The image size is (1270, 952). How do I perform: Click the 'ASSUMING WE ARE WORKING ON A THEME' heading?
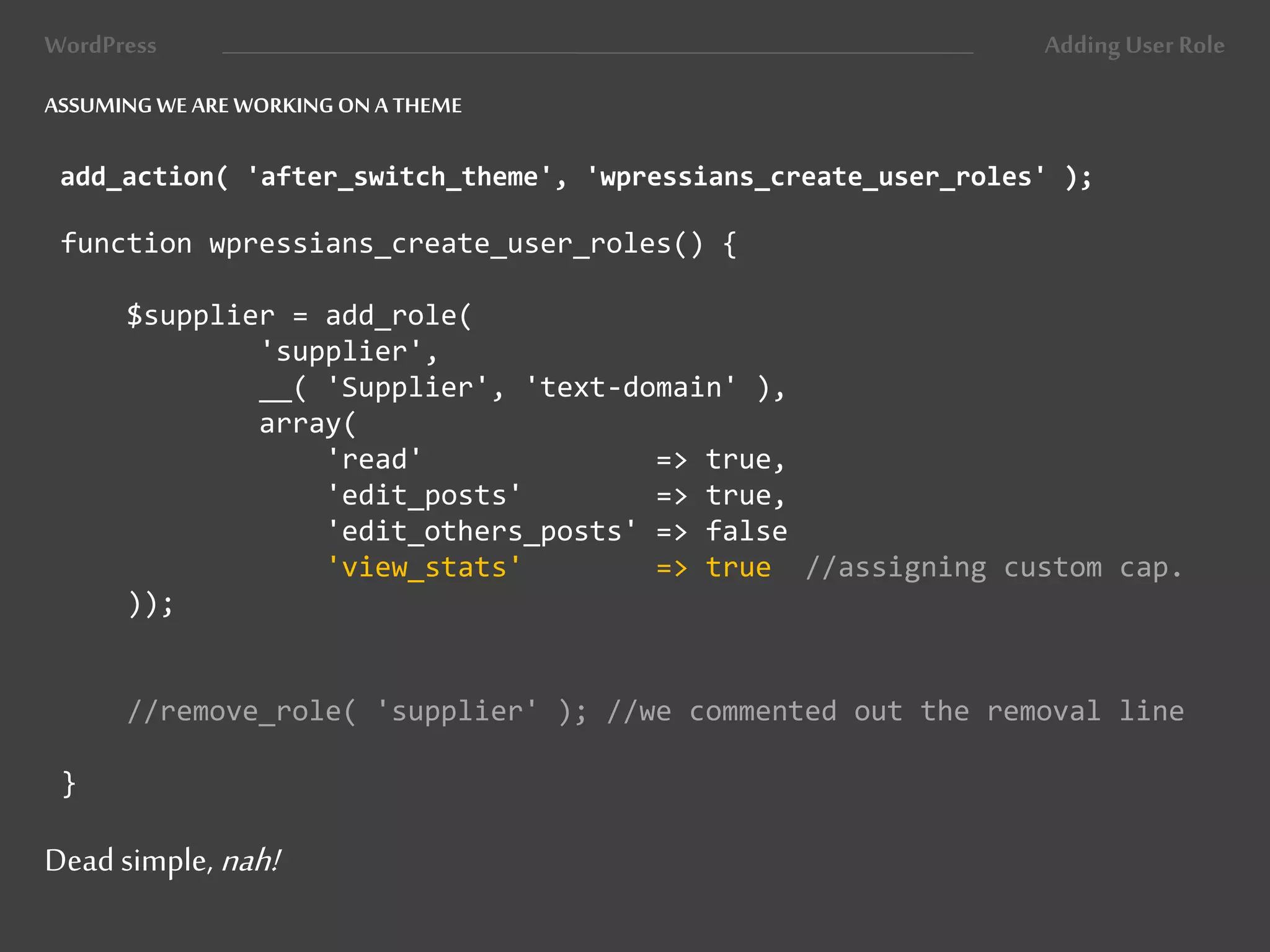(253, 105)
